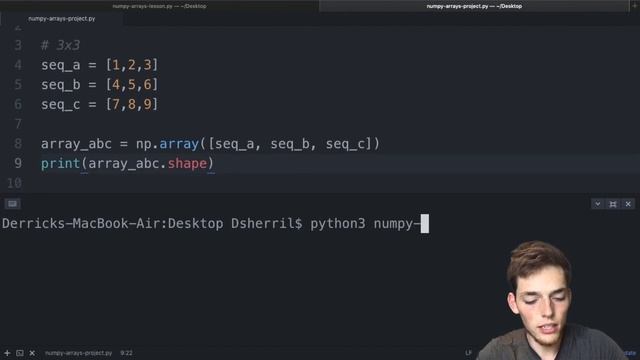Place cursor at the terminal prompt after python3 numpy-
The width and height of the screenshot is (640, 360).
(x=425, y=224)
